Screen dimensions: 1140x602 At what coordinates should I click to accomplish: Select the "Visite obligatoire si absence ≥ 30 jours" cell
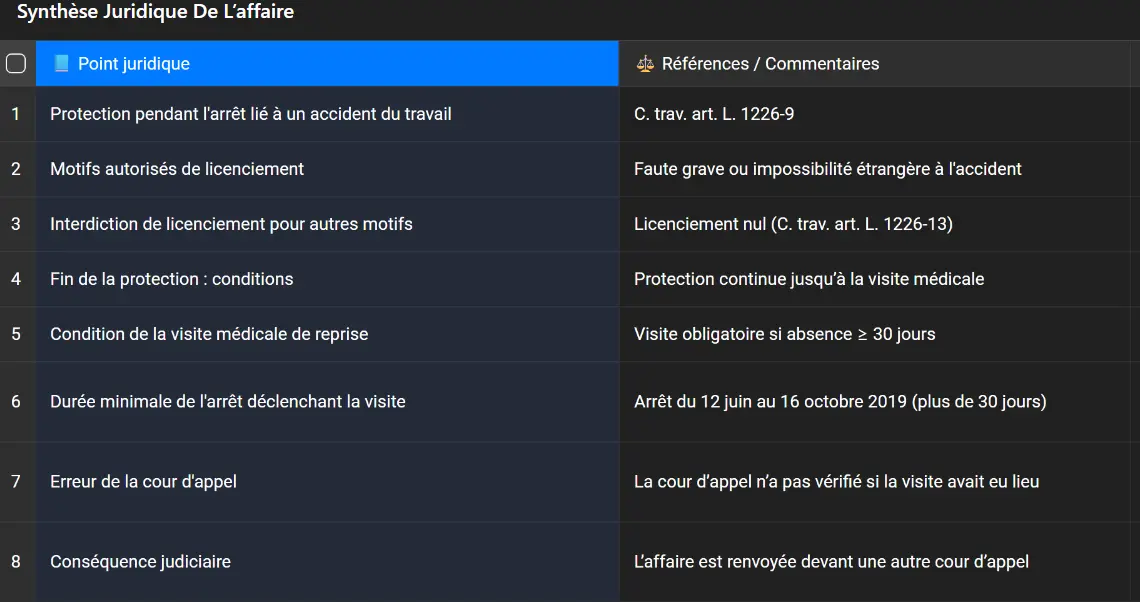click(x=785, y=334)
